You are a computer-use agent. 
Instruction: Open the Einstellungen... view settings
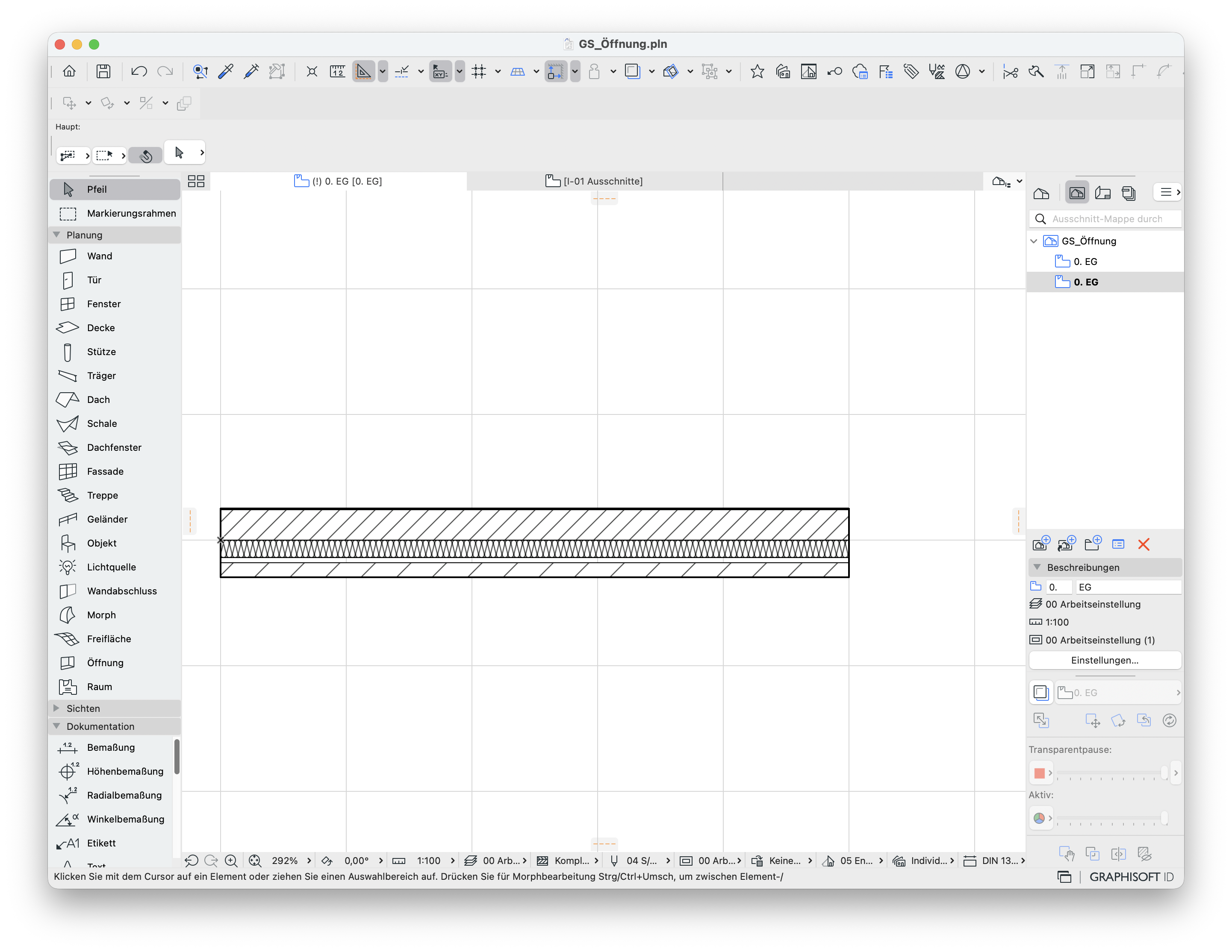point(1105,661)
